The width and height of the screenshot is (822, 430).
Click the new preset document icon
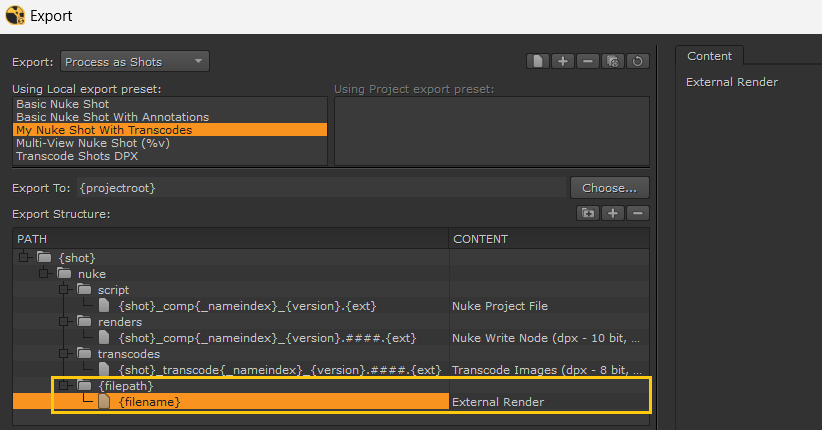538,62
